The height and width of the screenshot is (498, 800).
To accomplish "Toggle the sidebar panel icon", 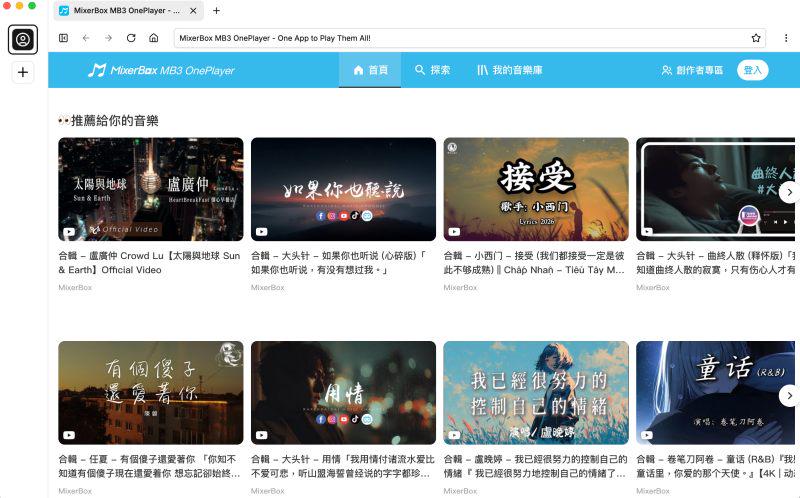I will click(x=64, y=38).
